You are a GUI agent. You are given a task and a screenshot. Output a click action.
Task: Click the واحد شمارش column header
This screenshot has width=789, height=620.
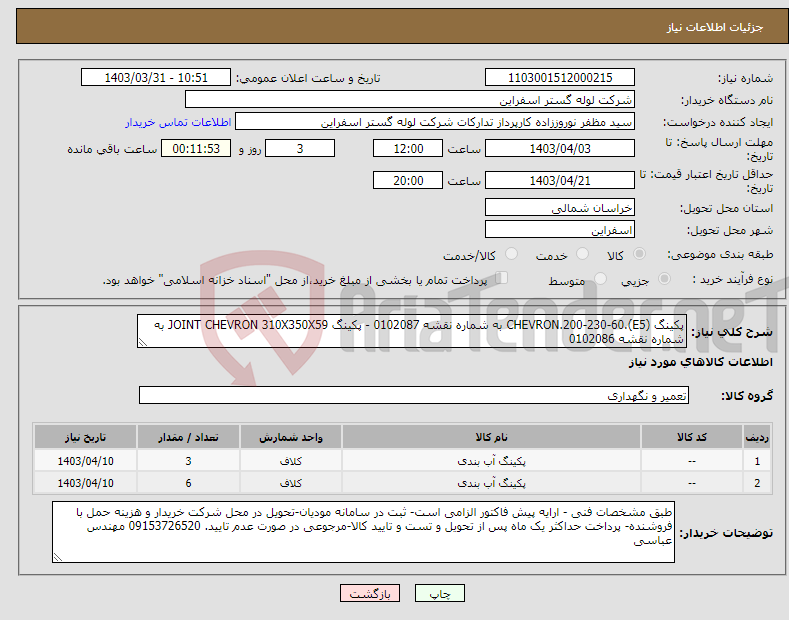[291, 437]
